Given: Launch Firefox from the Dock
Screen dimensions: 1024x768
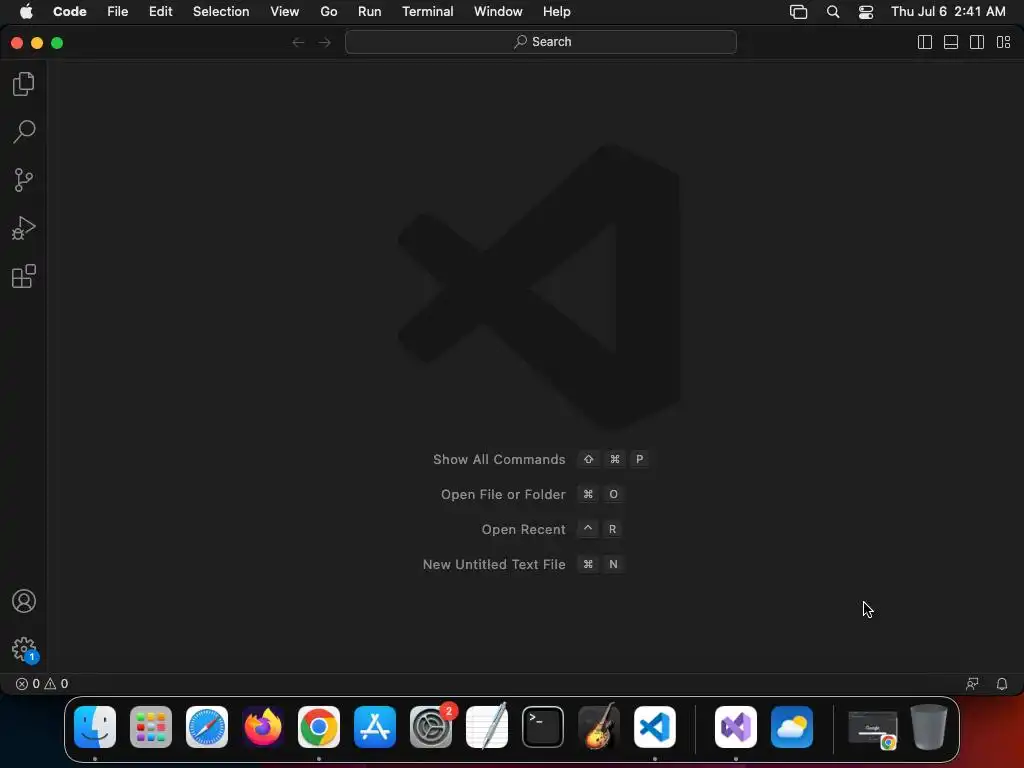Looking at the screenshot, I should 263,727.
